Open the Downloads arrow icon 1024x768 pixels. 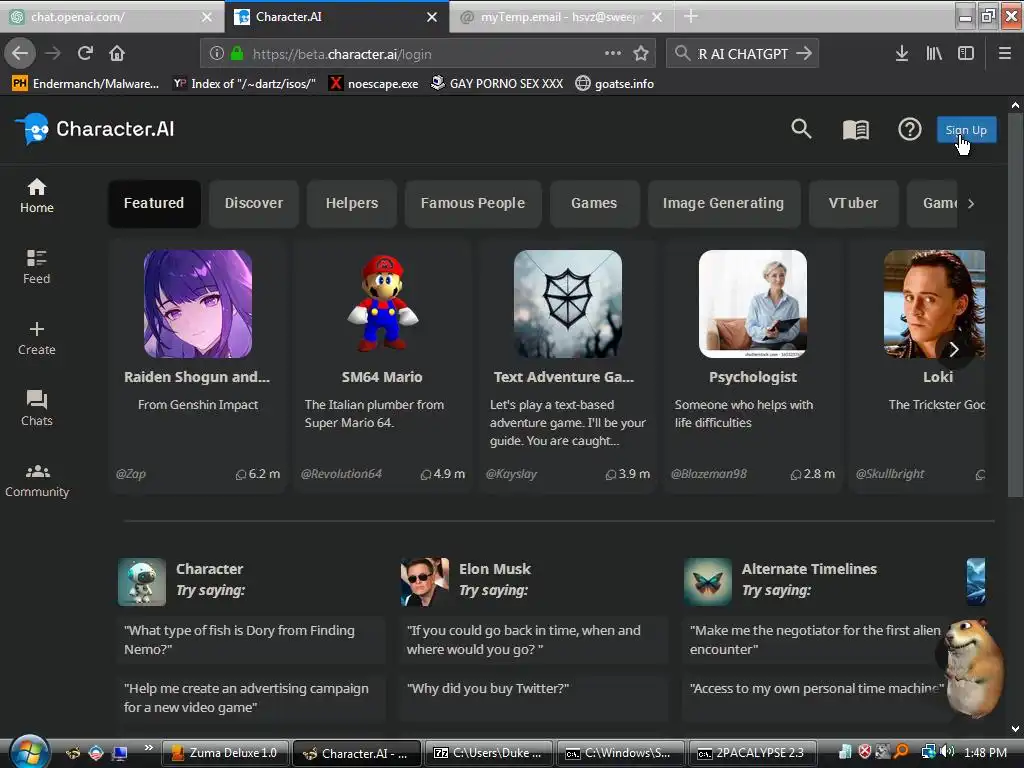(902, 54)
